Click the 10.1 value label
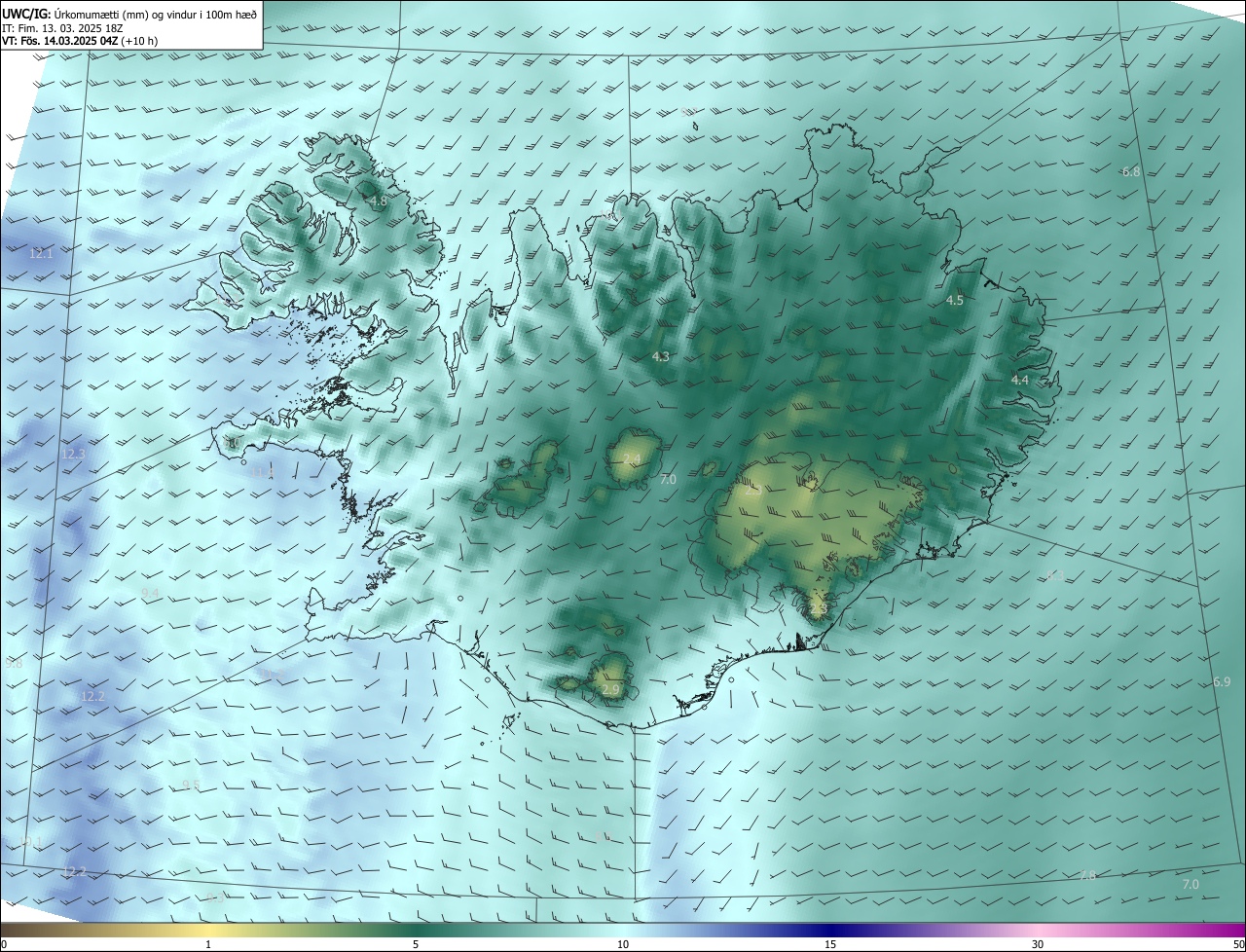The height and width of the screenshot is (952, 1246). pyautogui.click(x=30, y=841)
